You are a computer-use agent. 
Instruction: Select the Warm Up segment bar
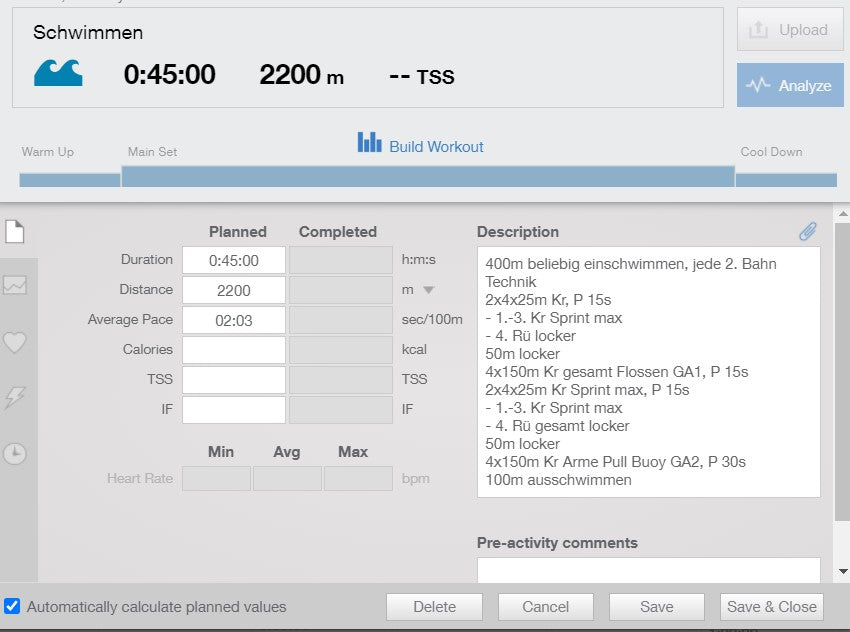coord(69,180)
